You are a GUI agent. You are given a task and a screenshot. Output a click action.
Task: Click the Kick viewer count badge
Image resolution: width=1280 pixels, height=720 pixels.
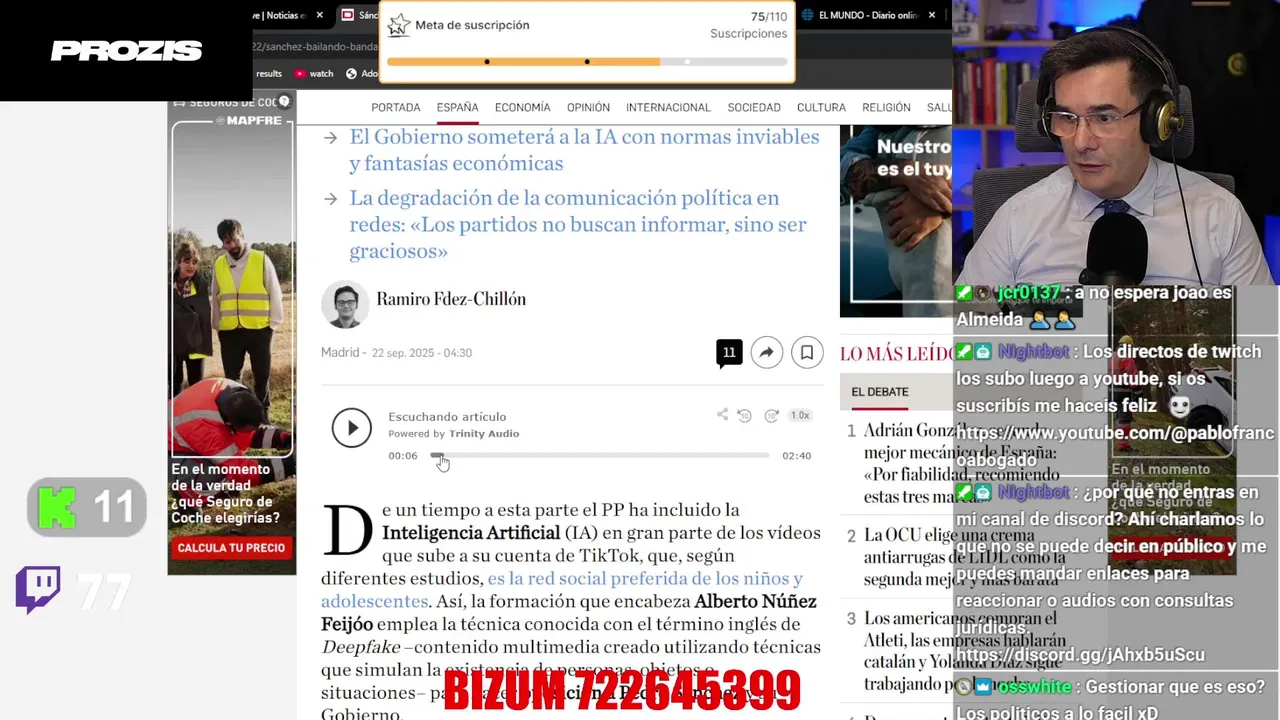pos(87,508)
